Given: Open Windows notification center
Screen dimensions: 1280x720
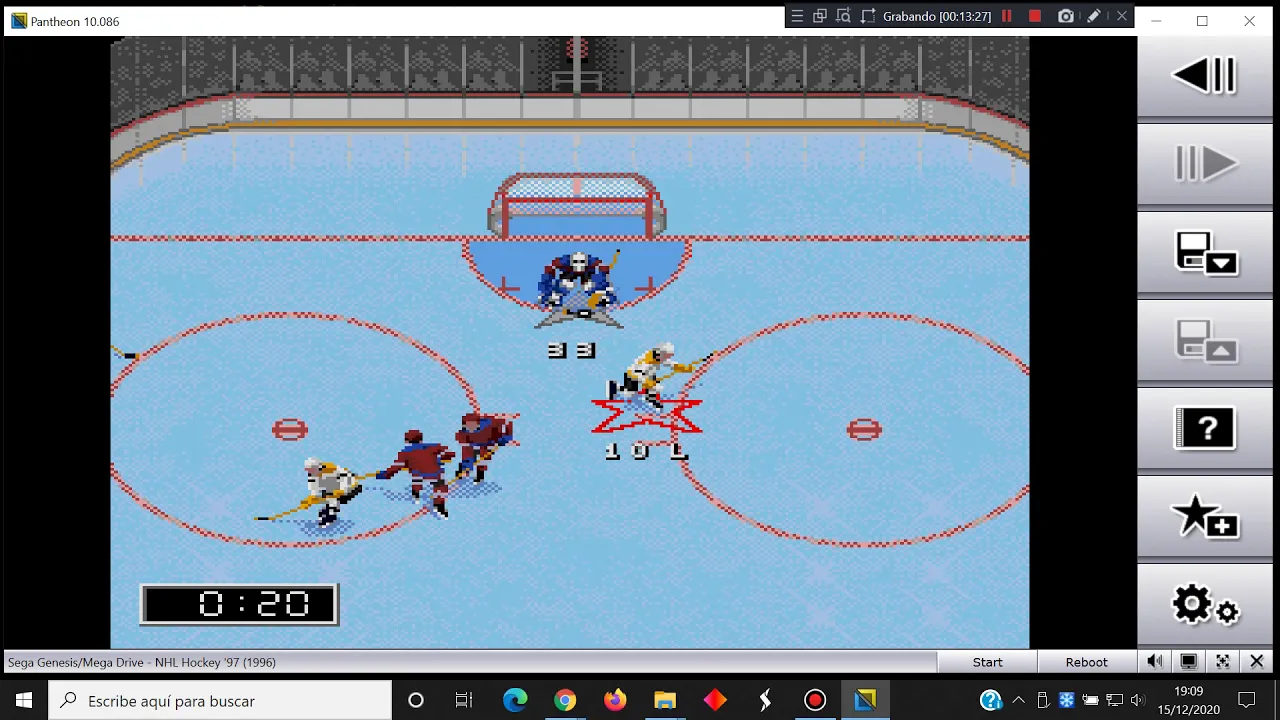Looking at the screenshot, I should 1247,700.
